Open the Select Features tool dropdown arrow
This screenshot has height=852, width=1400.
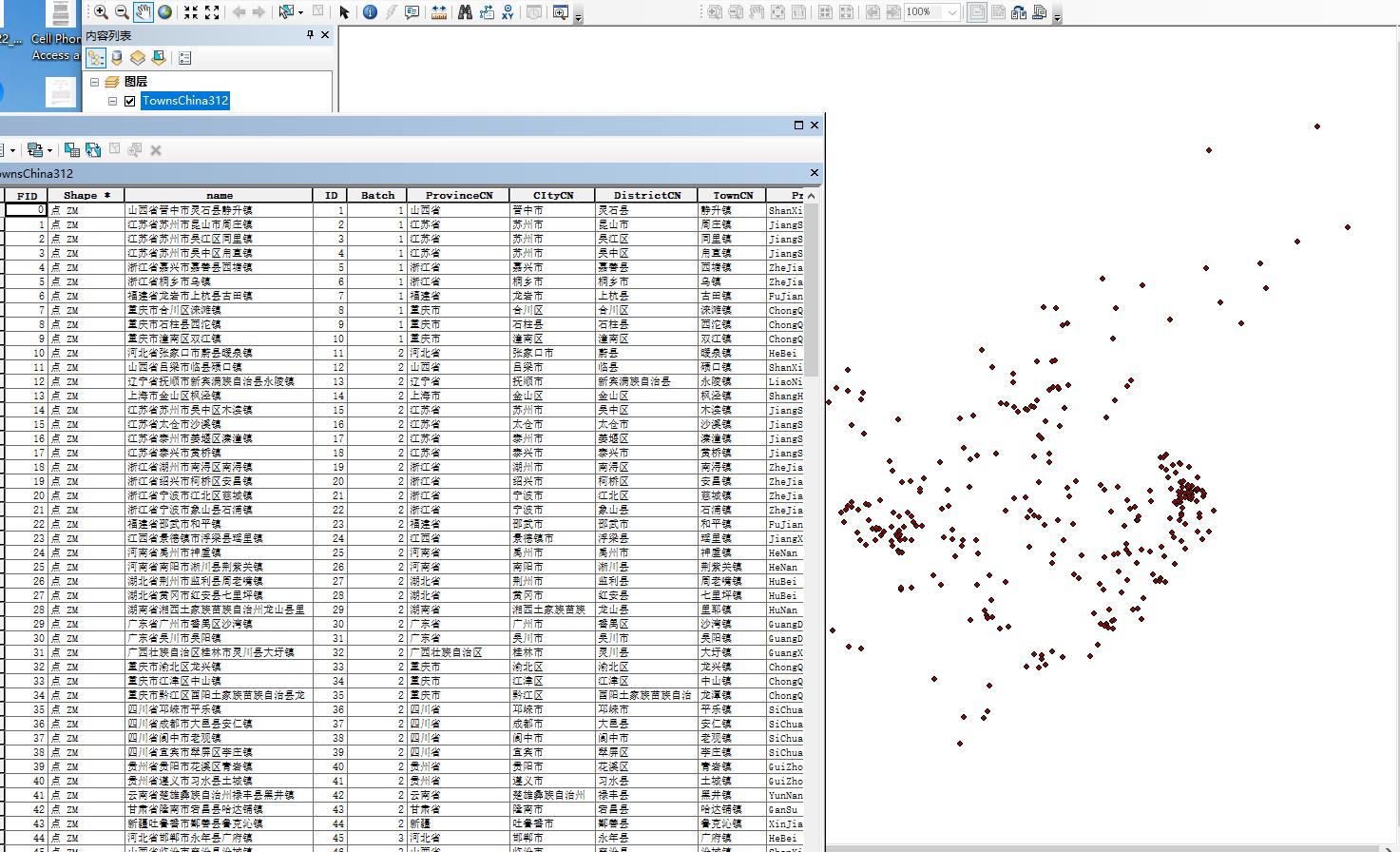(x=300, y=12)
